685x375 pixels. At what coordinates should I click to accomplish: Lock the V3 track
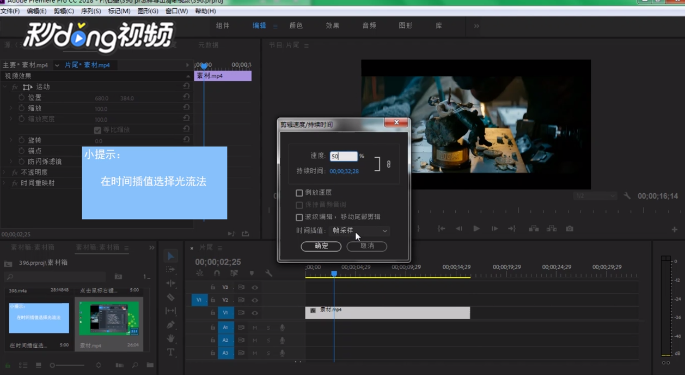coord(213,287)
